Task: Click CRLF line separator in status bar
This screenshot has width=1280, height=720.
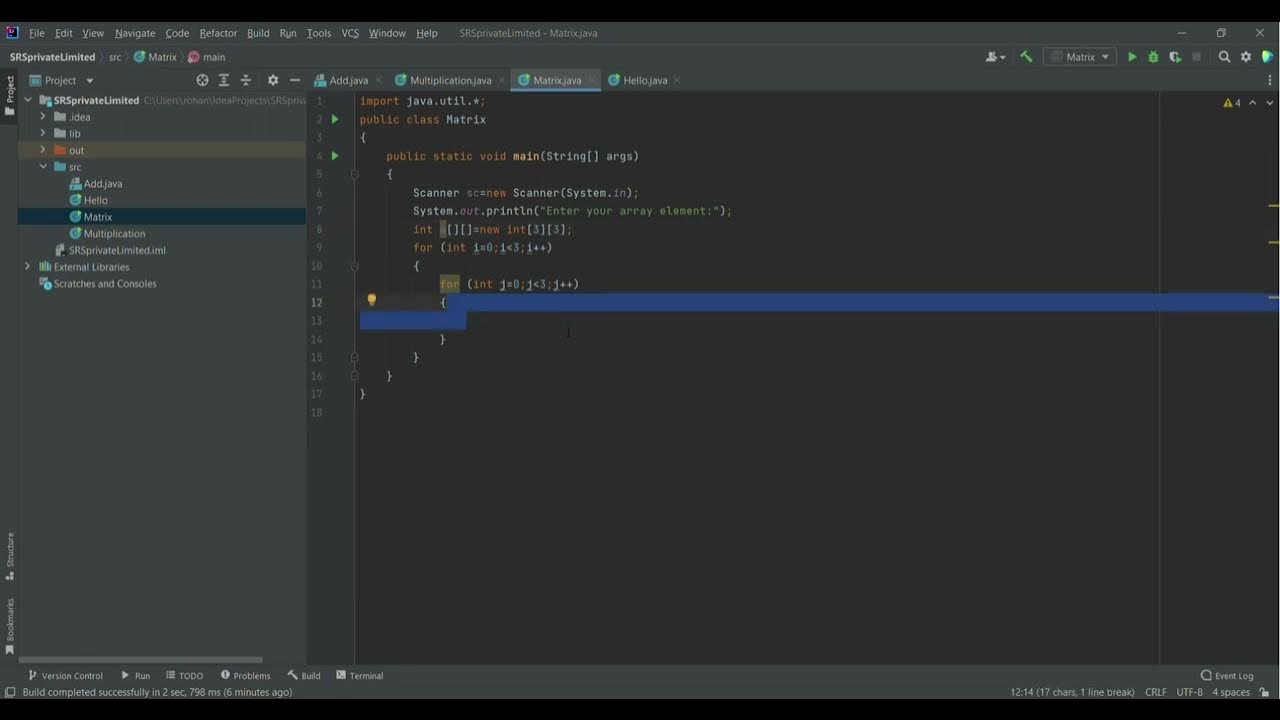Action: point(1156,692)
